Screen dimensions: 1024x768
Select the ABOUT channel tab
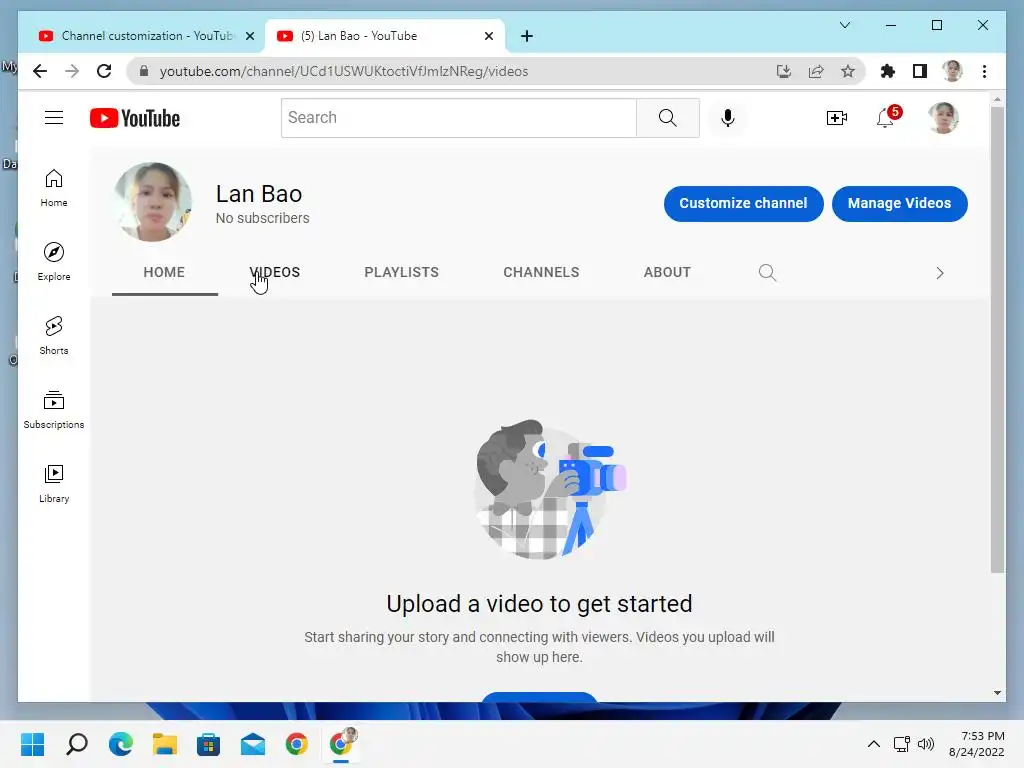(x=667, y=272)
